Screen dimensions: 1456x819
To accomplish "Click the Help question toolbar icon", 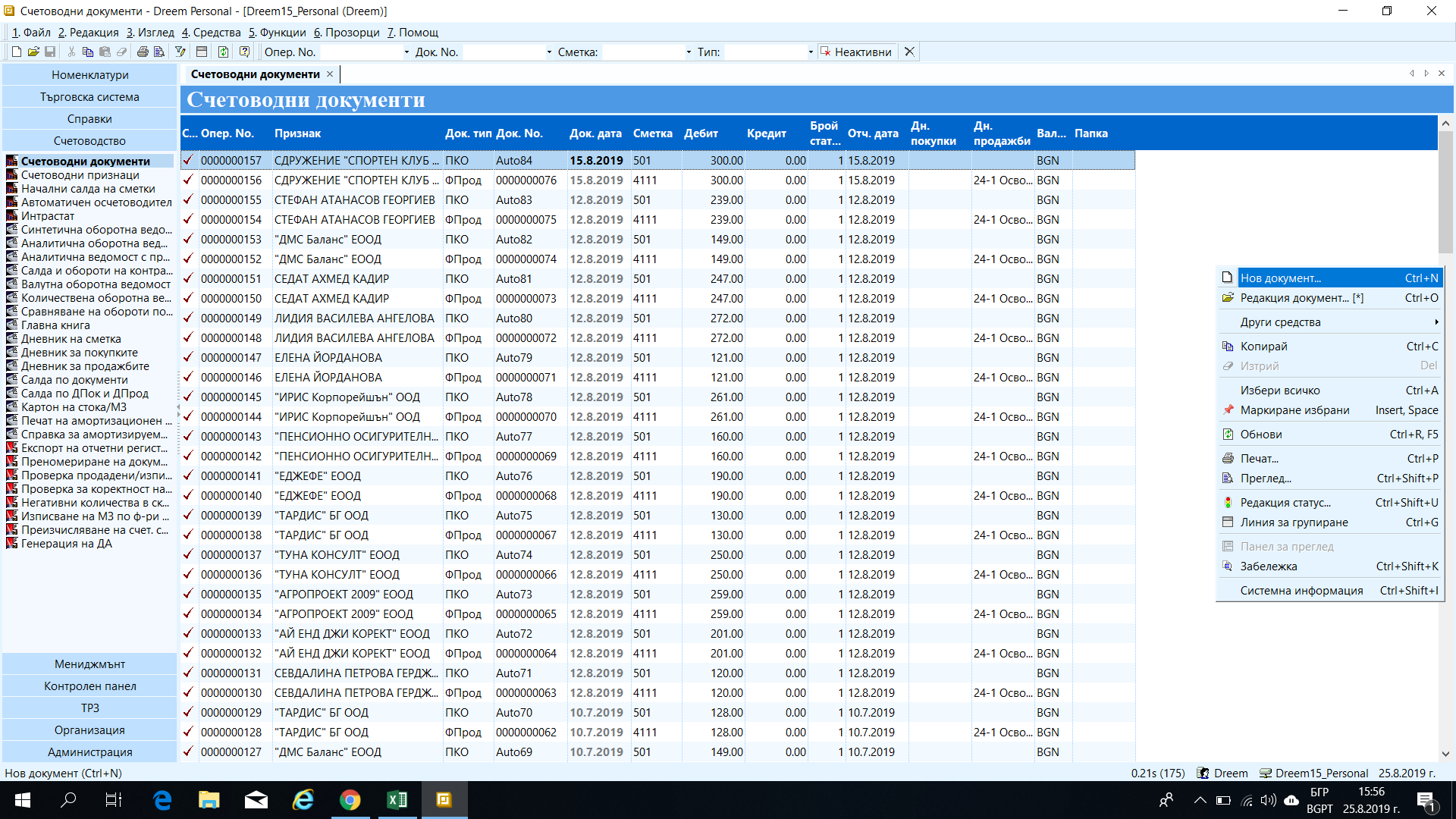I will coord(244,52).
